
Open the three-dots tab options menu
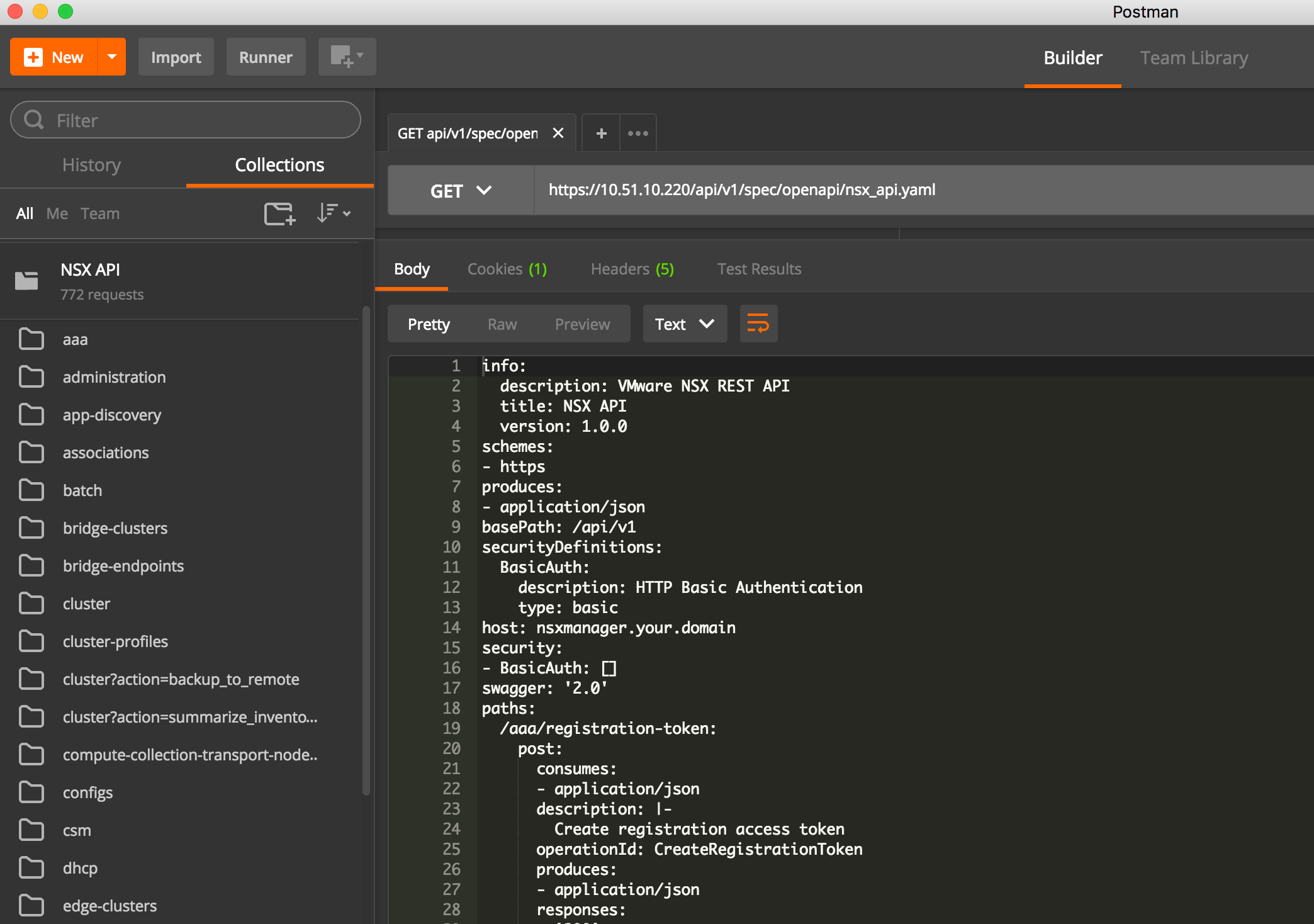pos(637,133)
